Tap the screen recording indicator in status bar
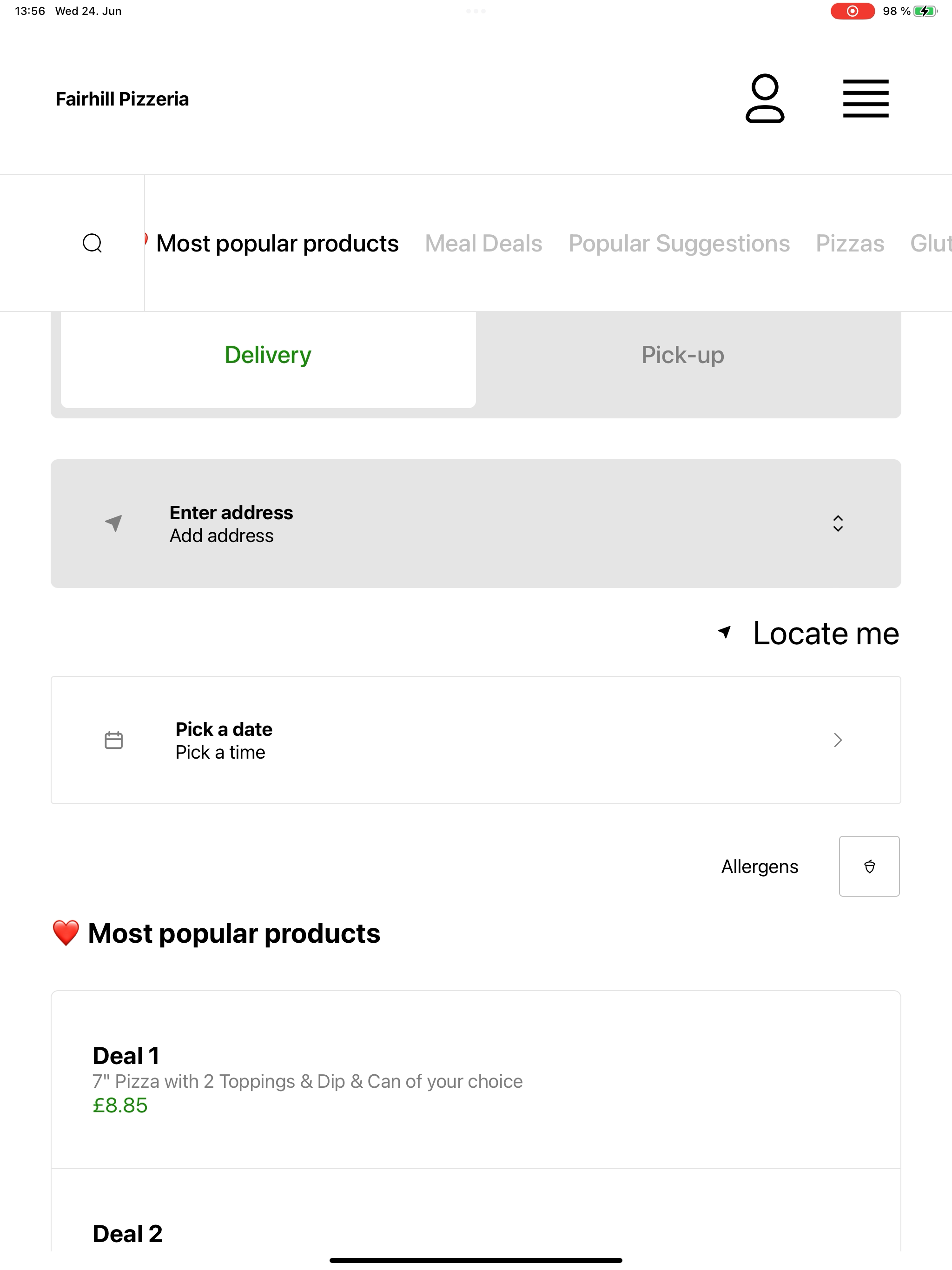Image resolution: width=952 pixels, height=1270 pixels. tap(852, 11)
